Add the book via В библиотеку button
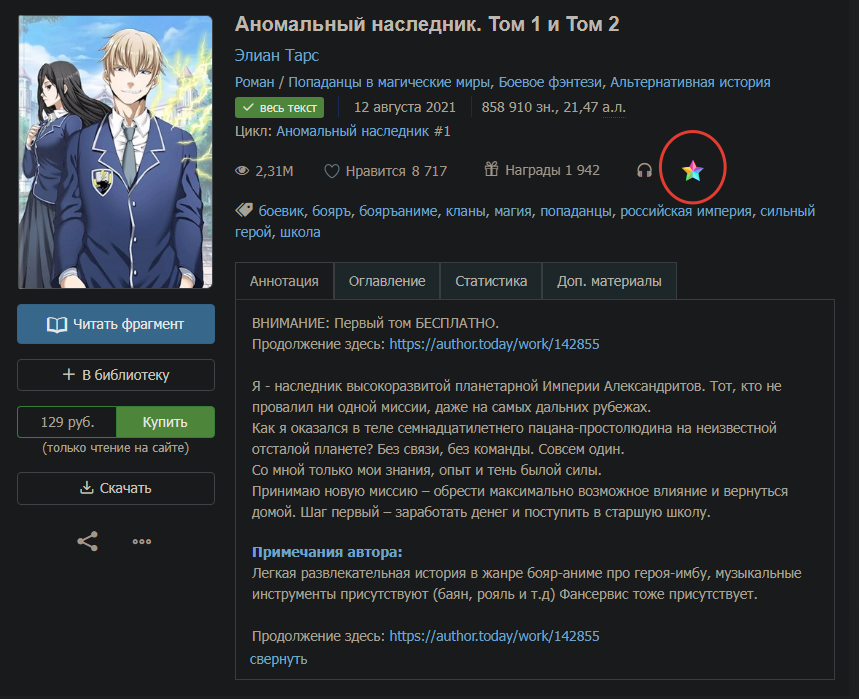 [x=116, y=375]
